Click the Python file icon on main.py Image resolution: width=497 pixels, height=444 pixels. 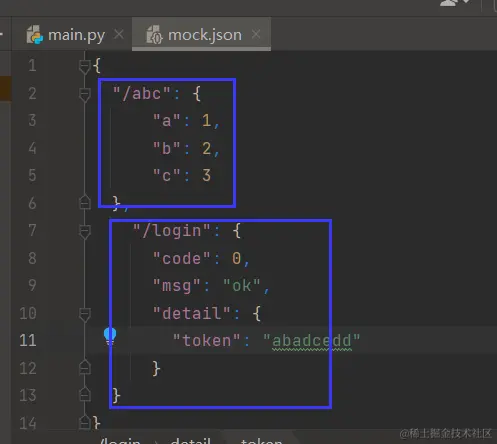click(35, 35)
